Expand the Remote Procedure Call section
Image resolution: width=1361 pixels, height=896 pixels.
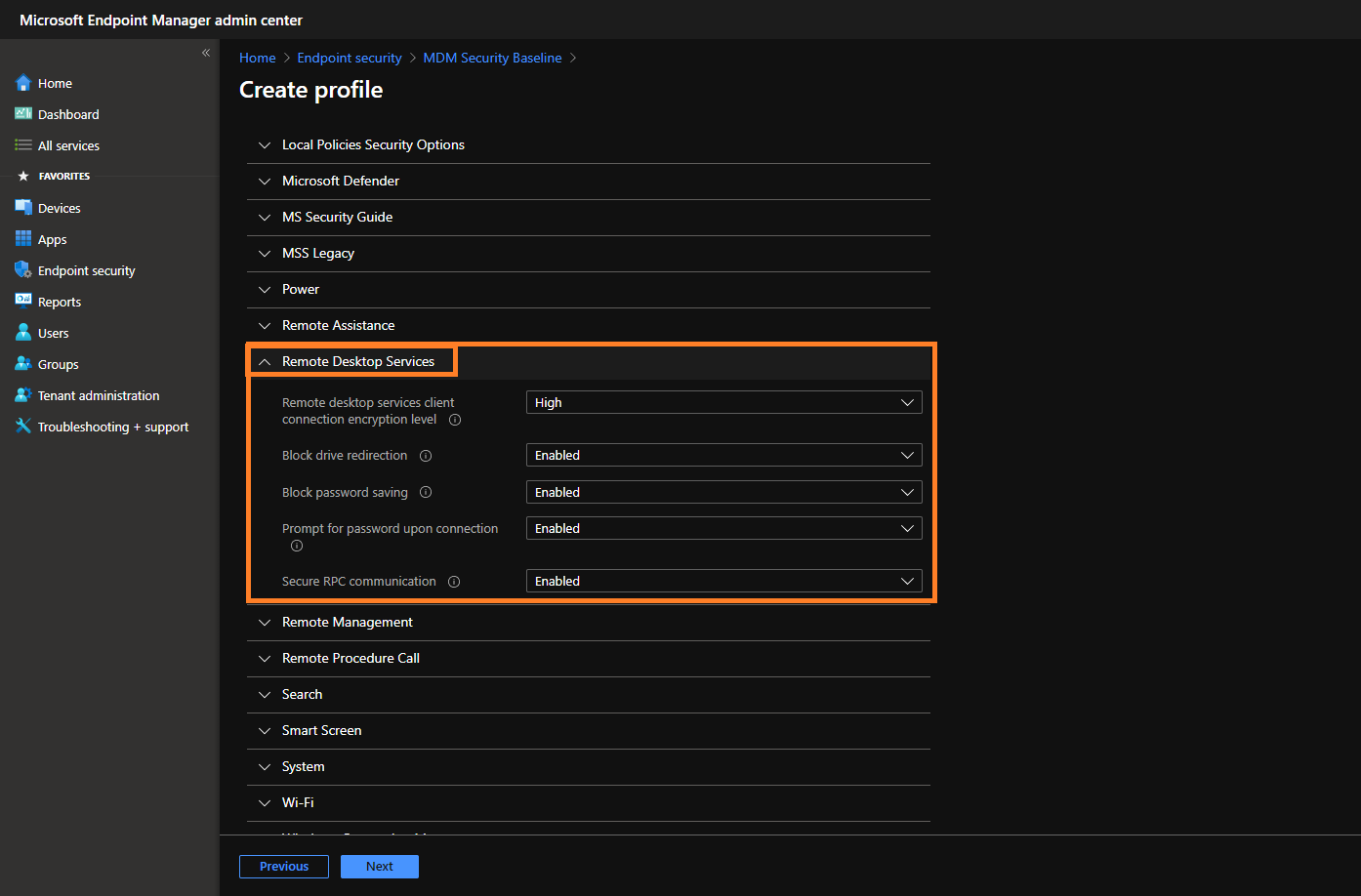click(589, 658)
